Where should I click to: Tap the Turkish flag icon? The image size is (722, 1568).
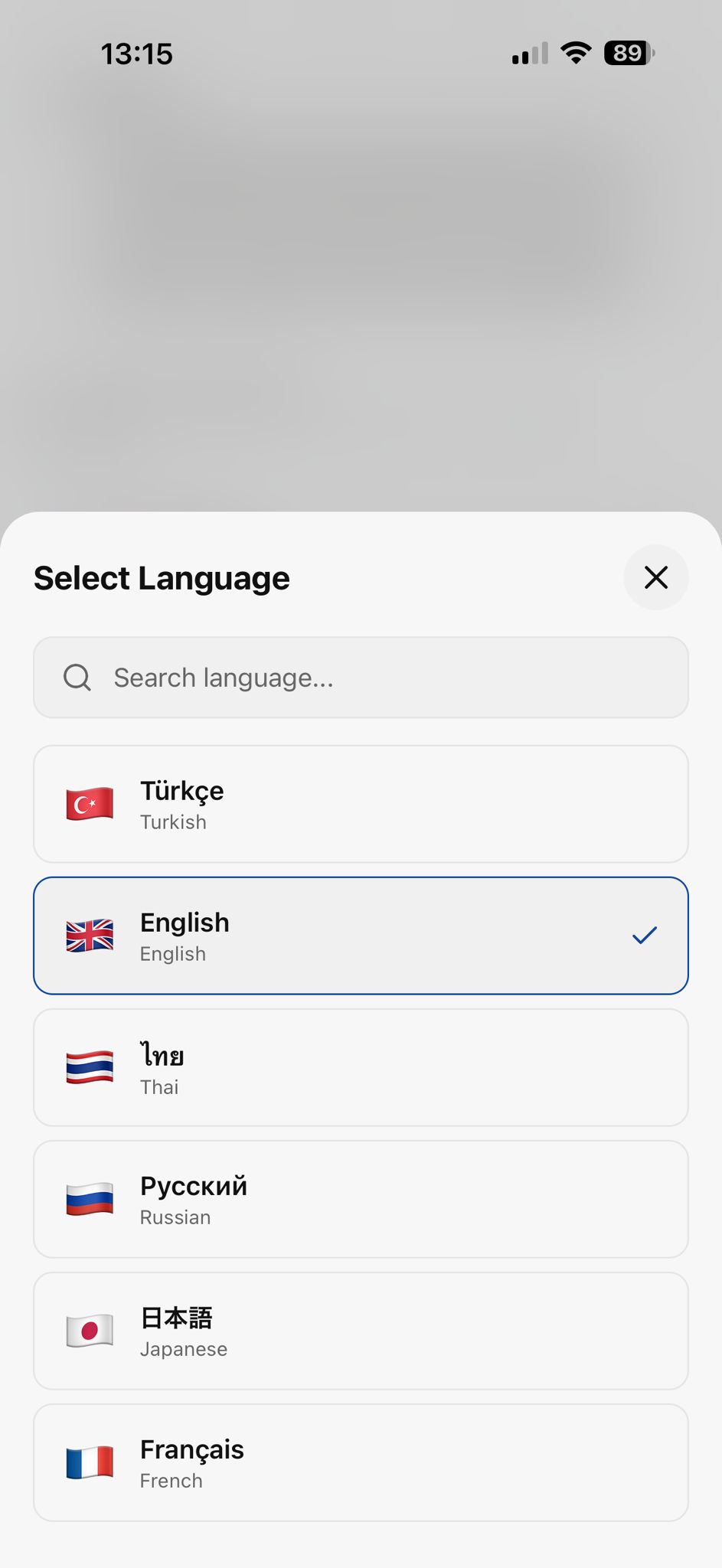(90, 804)
